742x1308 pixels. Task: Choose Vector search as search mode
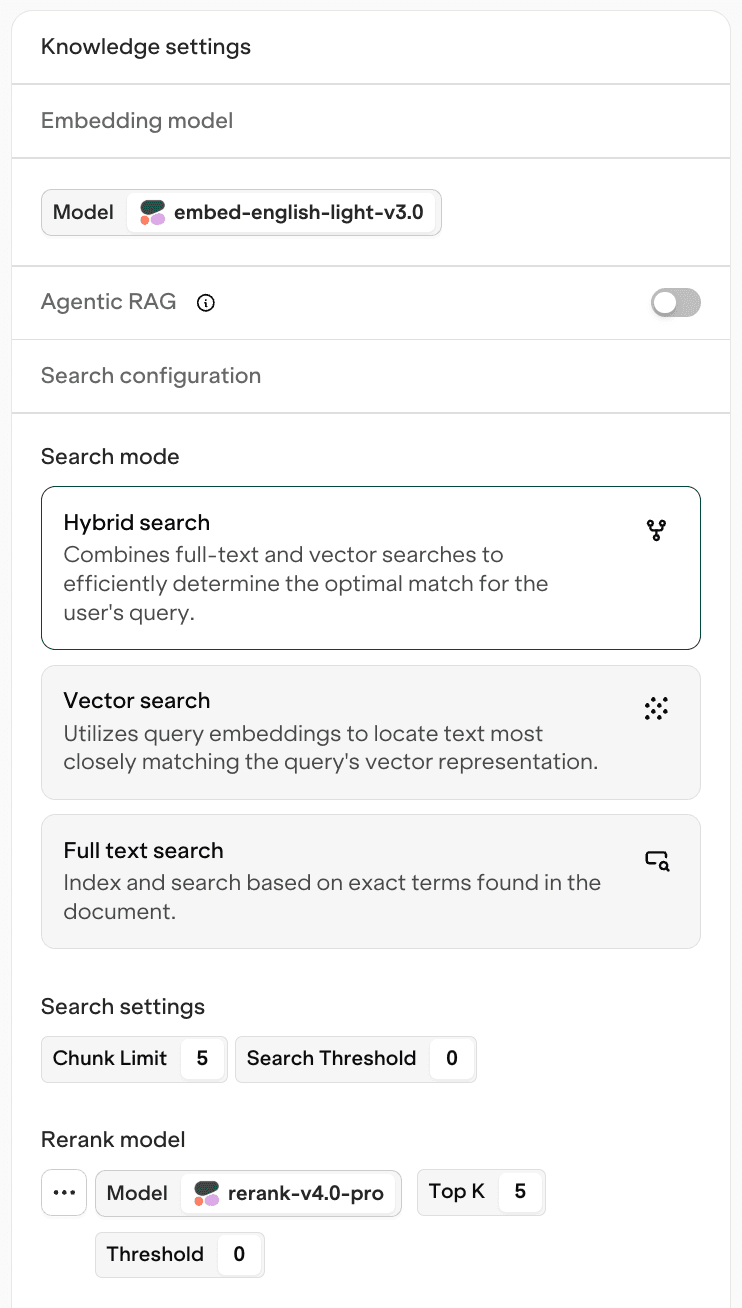point(370,732)
